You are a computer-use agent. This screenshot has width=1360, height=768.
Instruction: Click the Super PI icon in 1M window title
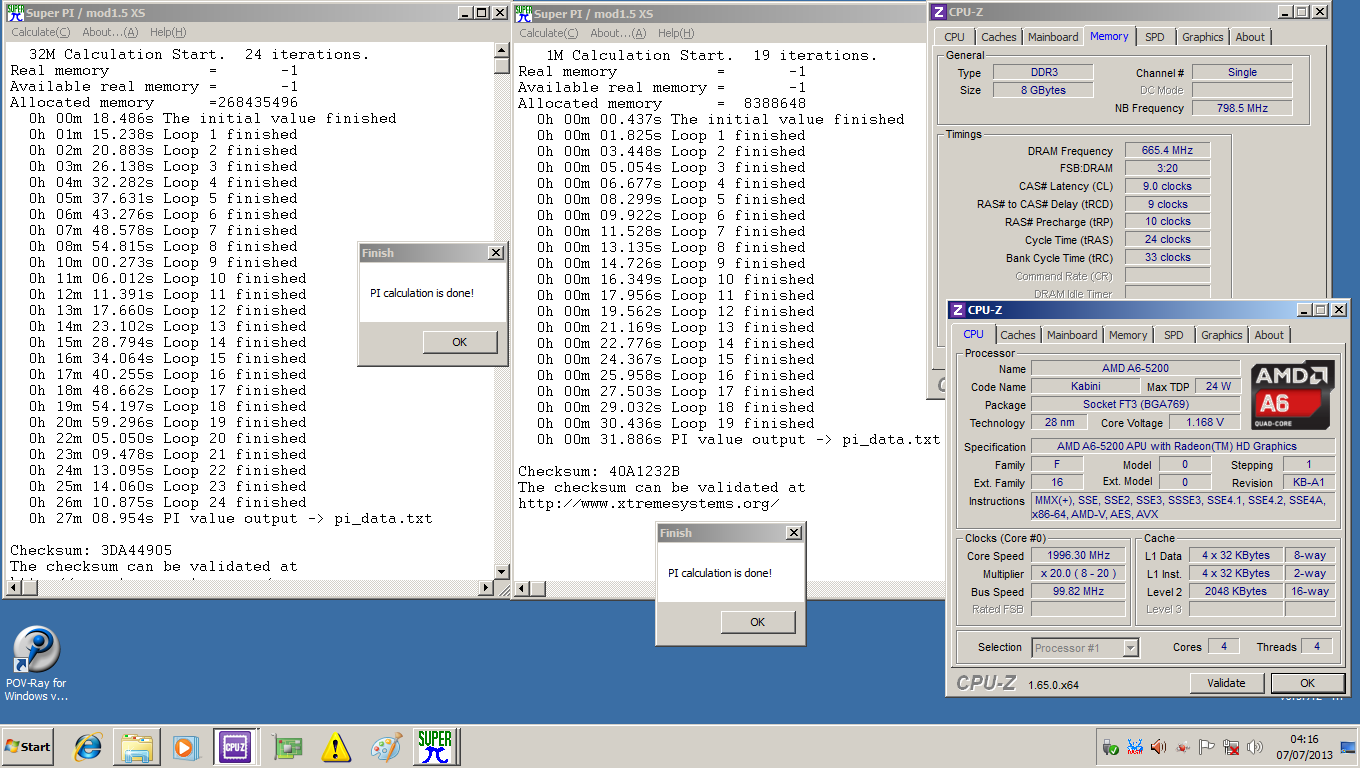[523, 13]
